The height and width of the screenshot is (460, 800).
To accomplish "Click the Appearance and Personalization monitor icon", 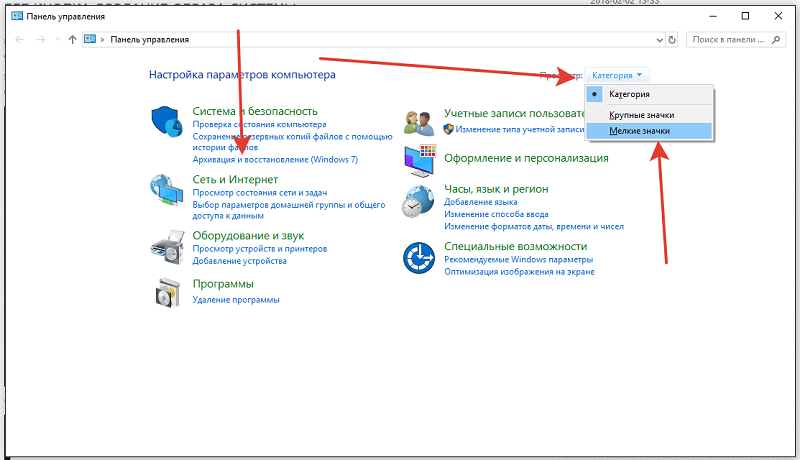I will point(420,161).
